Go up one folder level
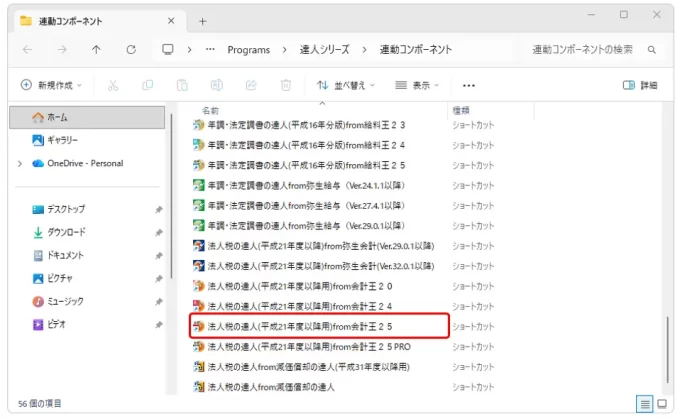The image size is (680, 419). (96, 49)
